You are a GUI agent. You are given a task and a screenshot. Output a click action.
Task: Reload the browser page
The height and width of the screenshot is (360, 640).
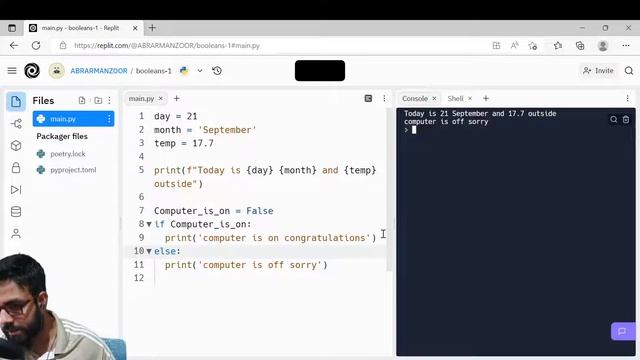(x=36, y=45)
